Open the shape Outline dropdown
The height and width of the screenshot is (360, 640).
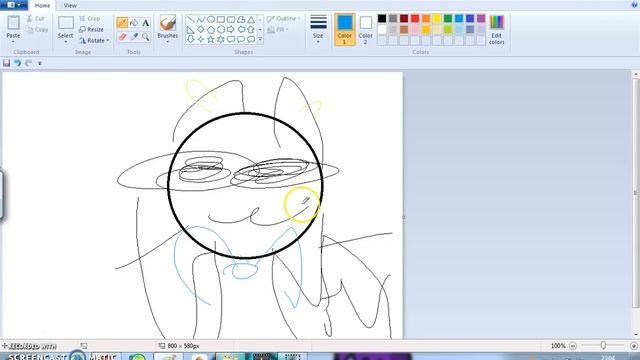pyautogui.click(x=284, y=19)
